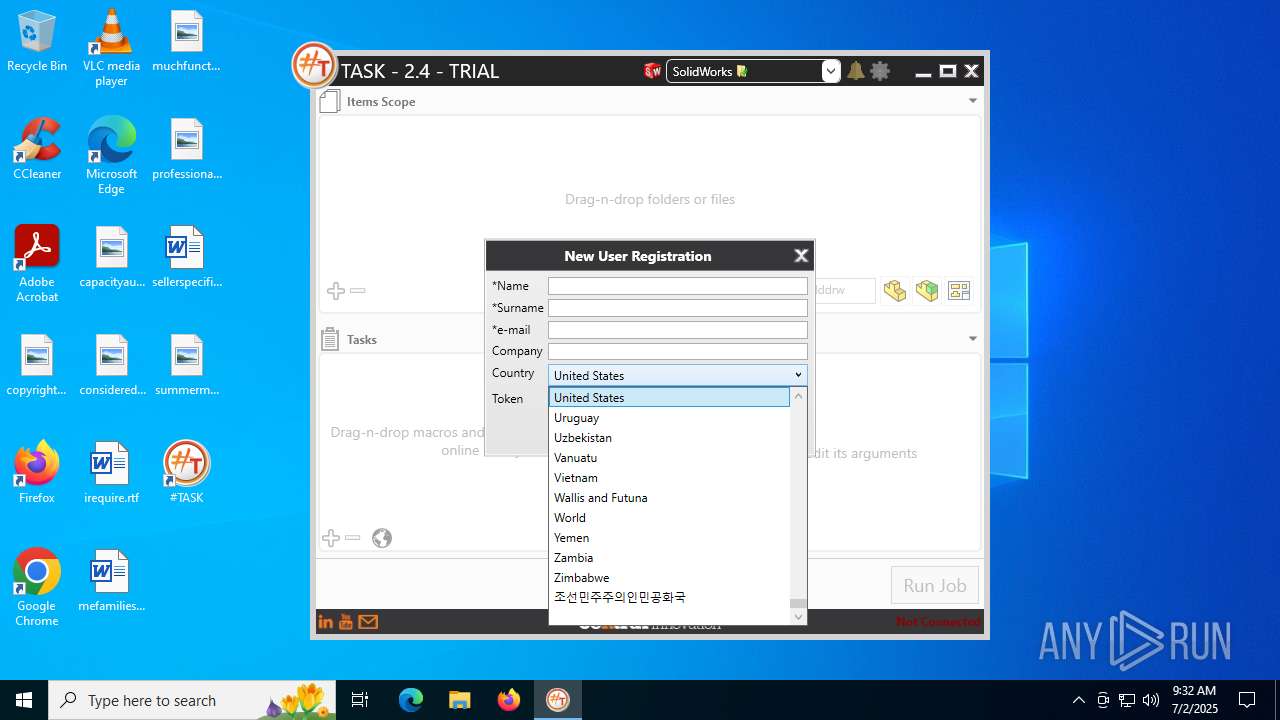Toggle the Country combo box
The width and height of the screenshot is (1280, 720).
(678, 375)
